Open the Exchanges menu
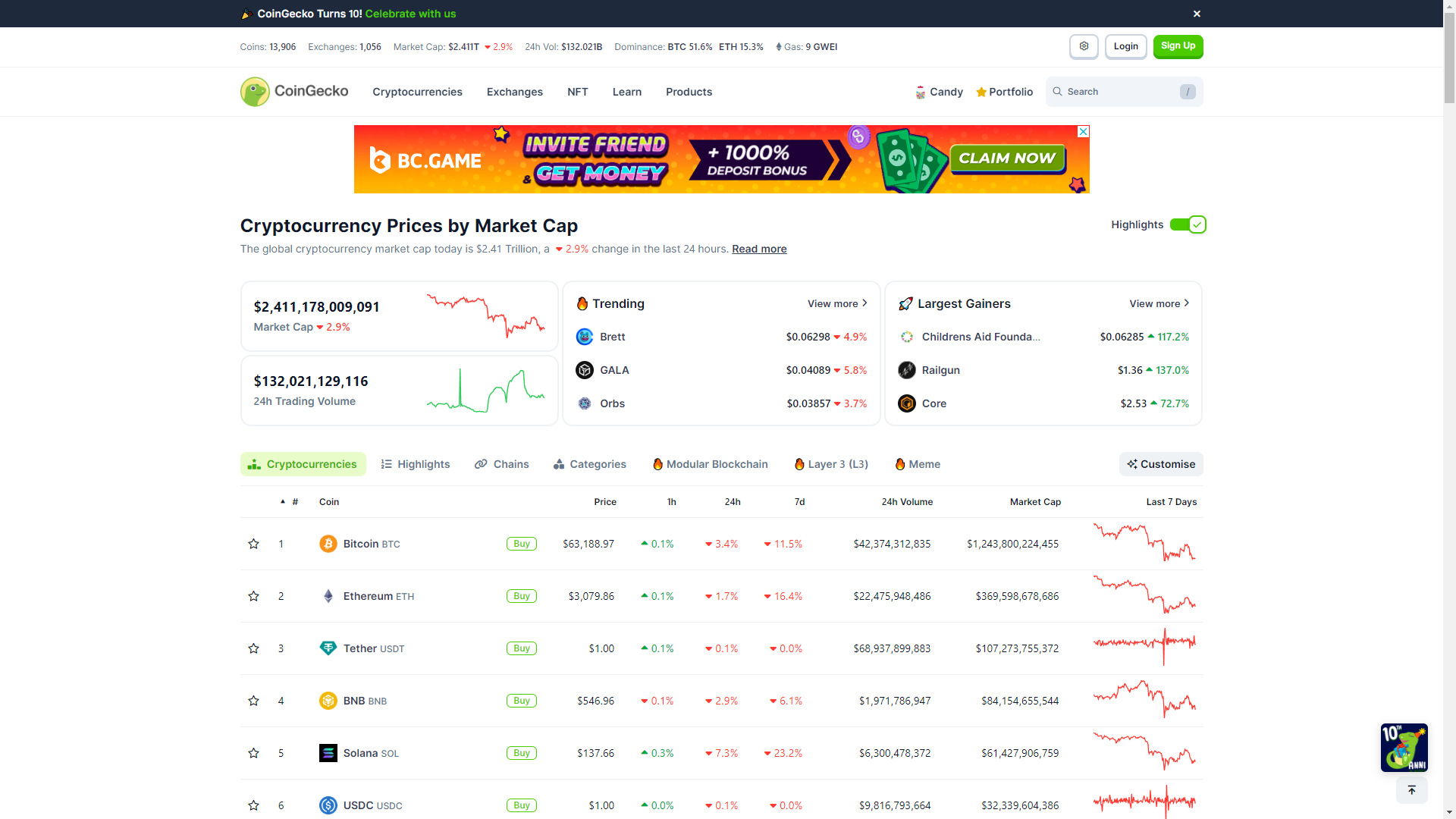Screen dimensions: 1456x819 (x=514, y=92)
